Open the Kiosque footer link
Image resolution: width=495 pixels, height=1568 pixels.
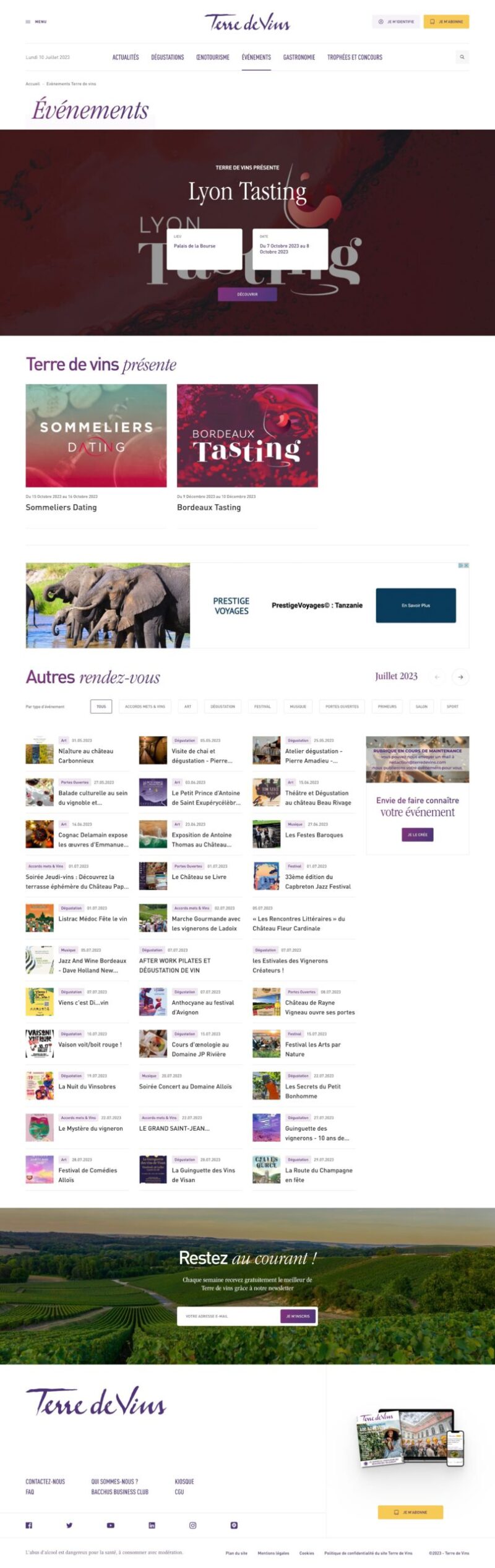click(184, 1481)
